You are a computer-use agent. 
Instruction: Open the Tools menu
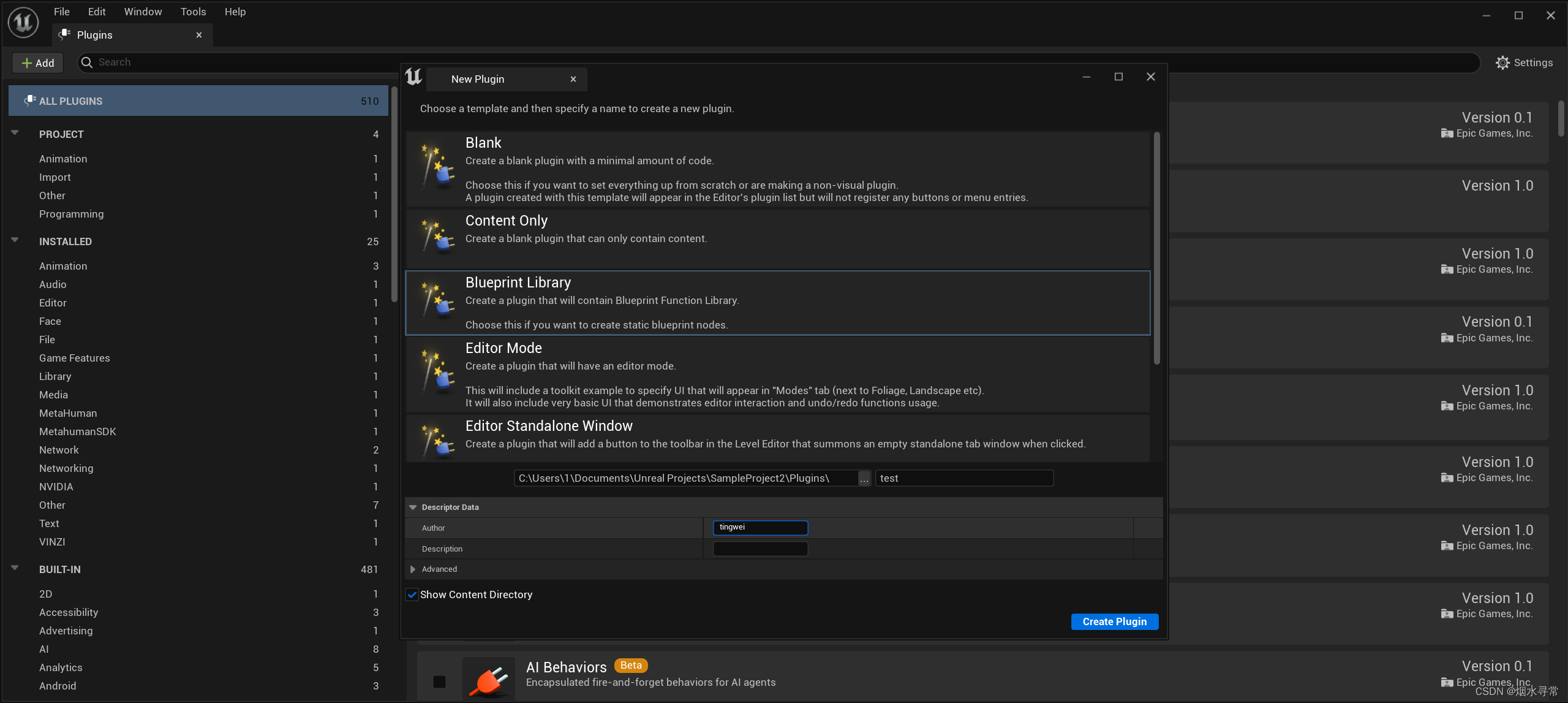[x=193, y=12]
